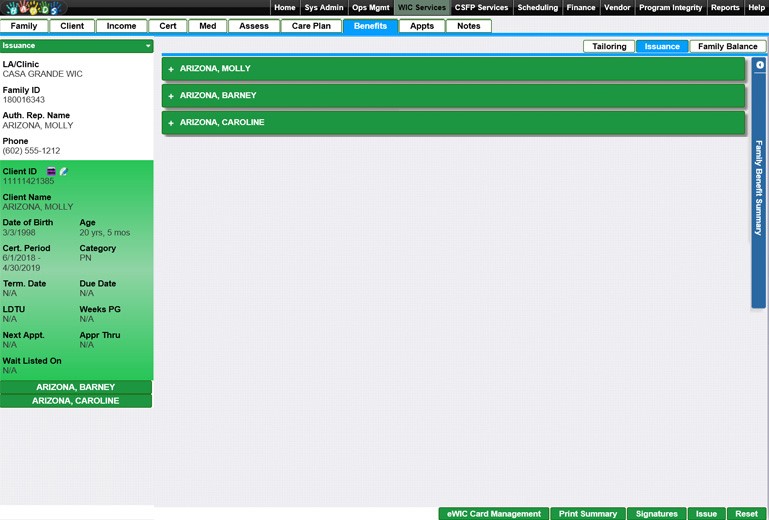Click the arrow icon atop Family Benefit Summary
The image size is (769, 520).
pos(760,65)
